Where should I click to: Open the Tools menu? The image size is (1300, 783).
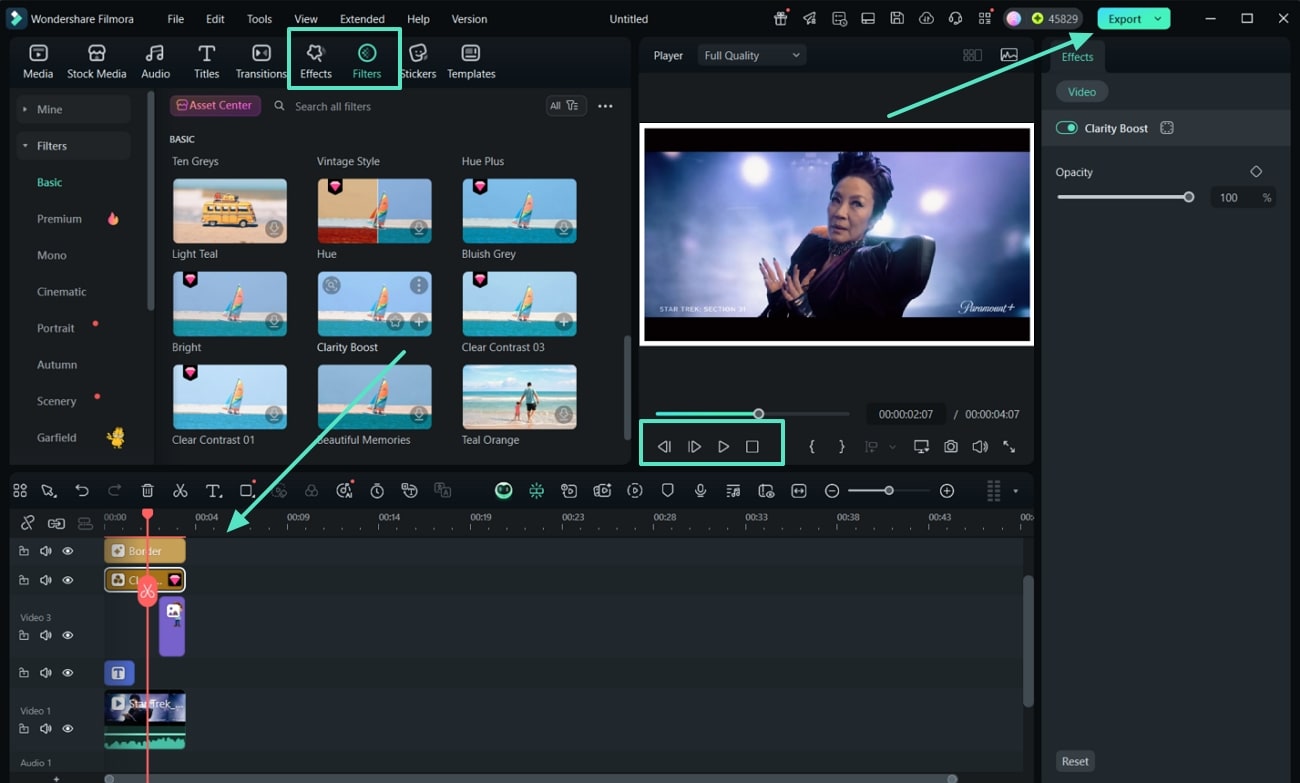259,19
